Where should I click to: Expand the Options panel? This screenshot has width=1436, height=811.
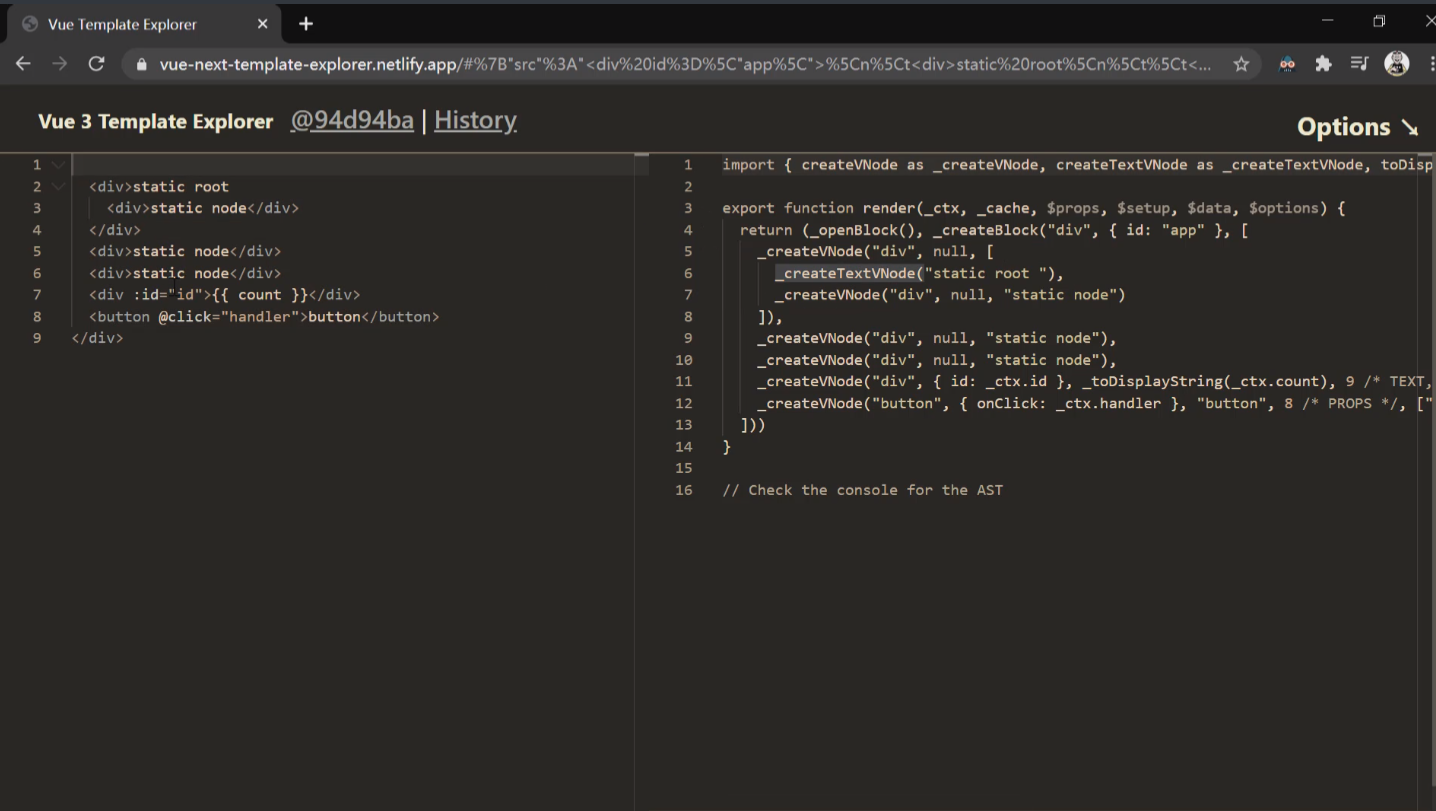click(1358, 127)
